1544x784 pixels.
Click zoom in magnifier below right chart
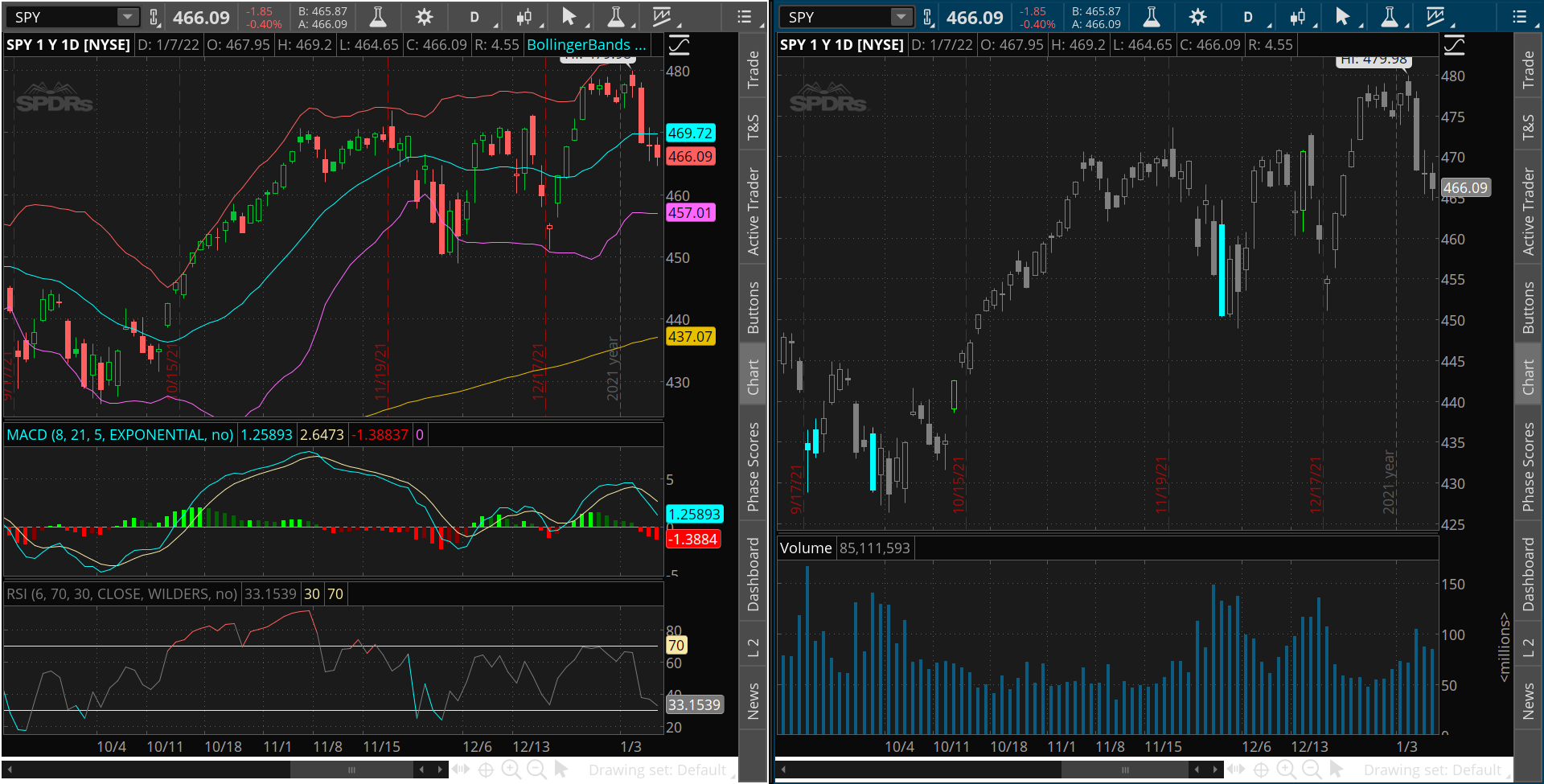coord(1287,770)
